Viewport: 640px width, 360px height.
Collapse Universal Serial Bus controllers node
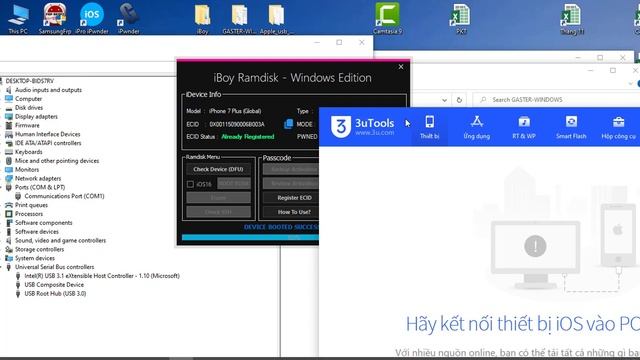point(2,267)
